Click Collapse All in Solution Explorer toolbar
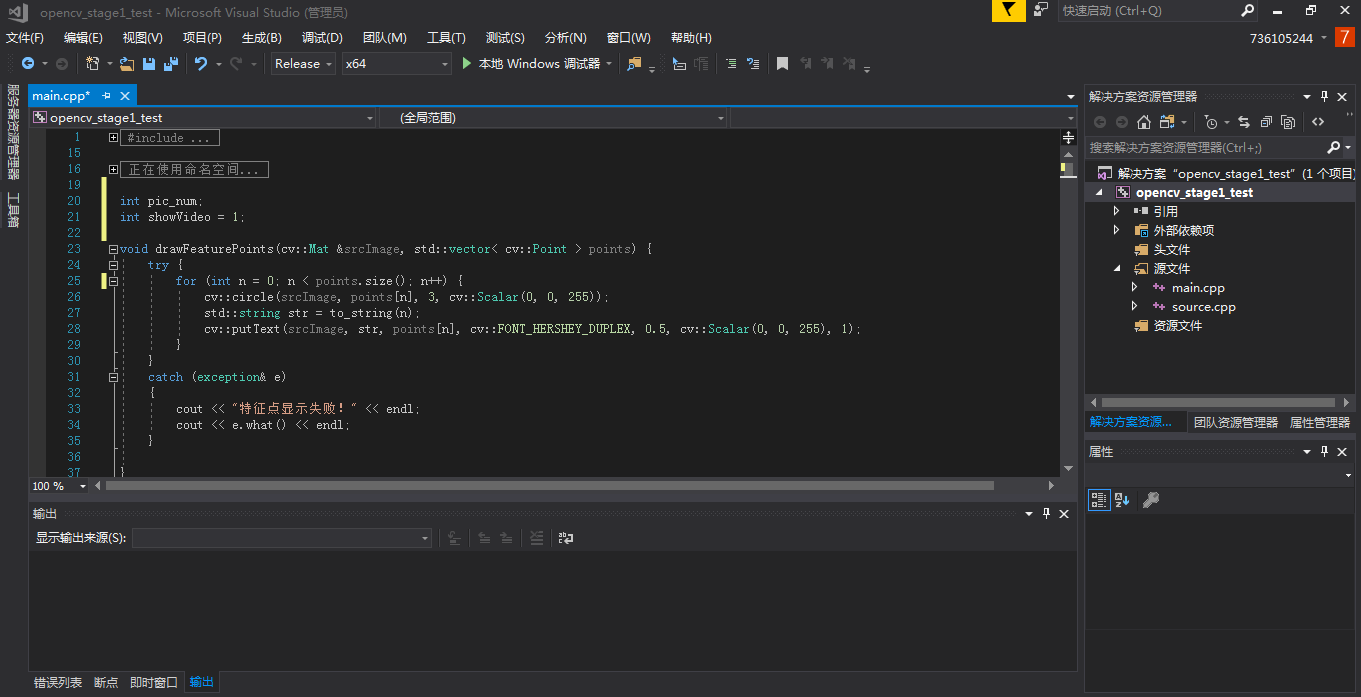The width and height of the screenshot is (1361, 697). pyautogui.click(x=1266, y=122)
